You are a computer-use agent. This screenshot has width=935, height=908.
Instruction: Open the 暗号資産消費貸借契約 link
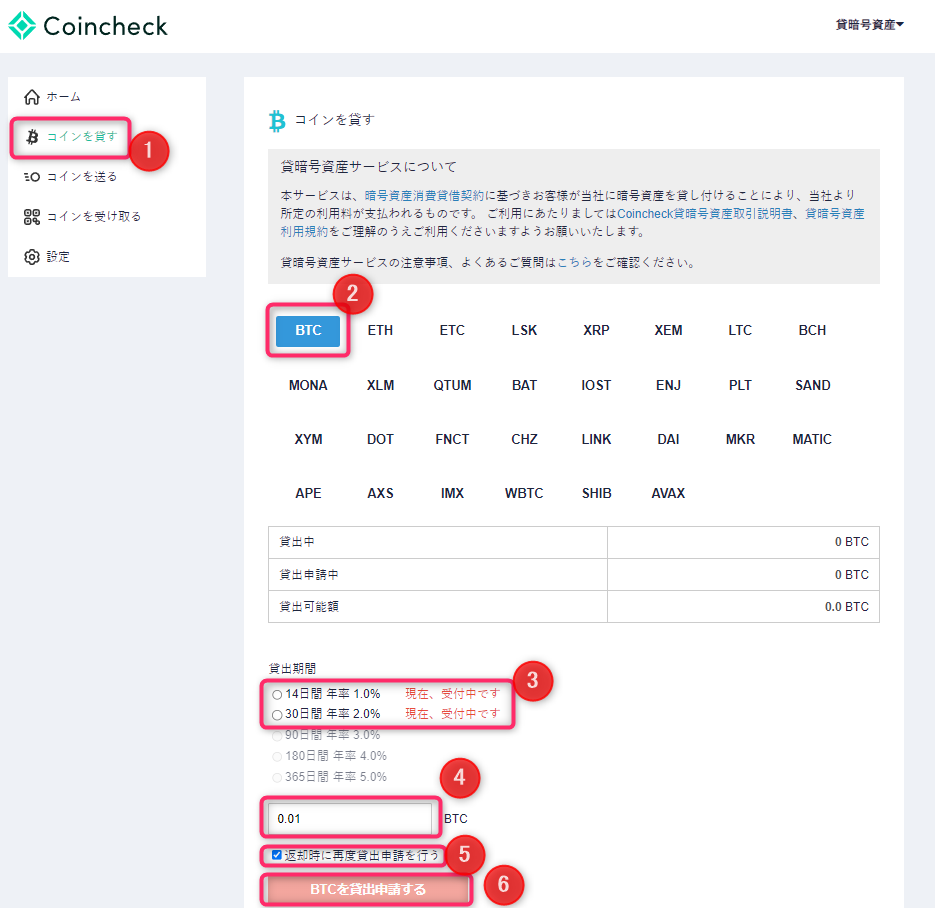coord(424,196)
